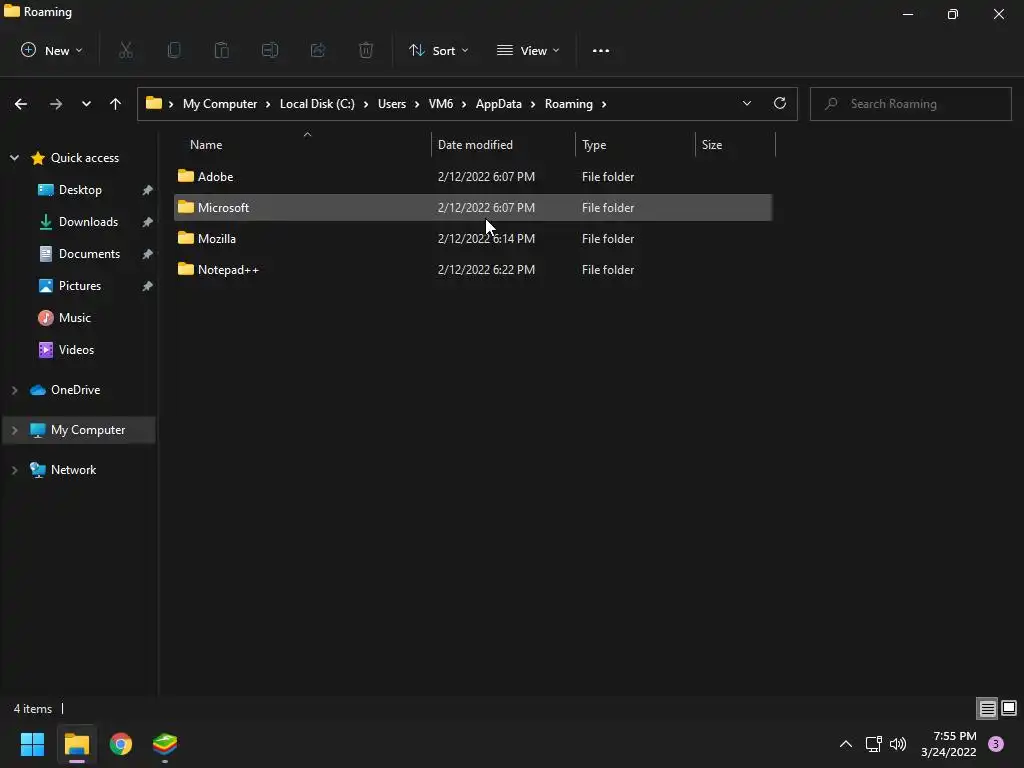This screenshot has width=1024, height=768.
Task: Open the See more ellipsis menu
Action: (601, 50)
